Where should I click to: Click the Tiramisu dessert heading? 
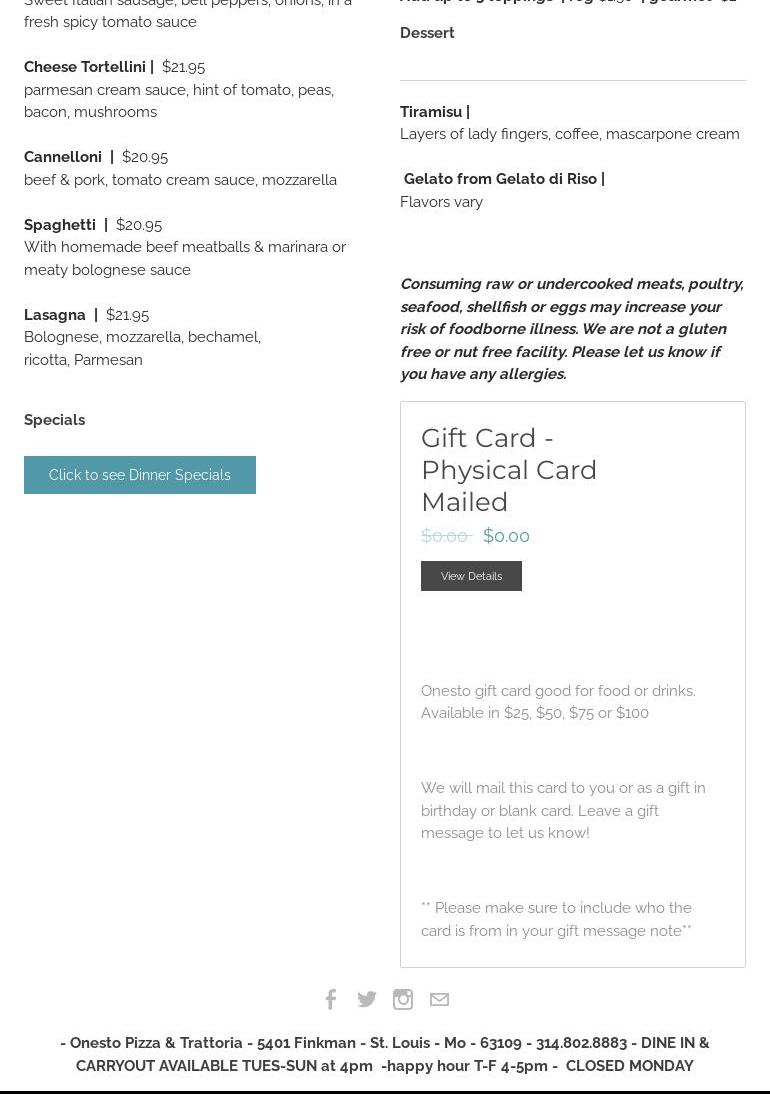tap(431, 112)
